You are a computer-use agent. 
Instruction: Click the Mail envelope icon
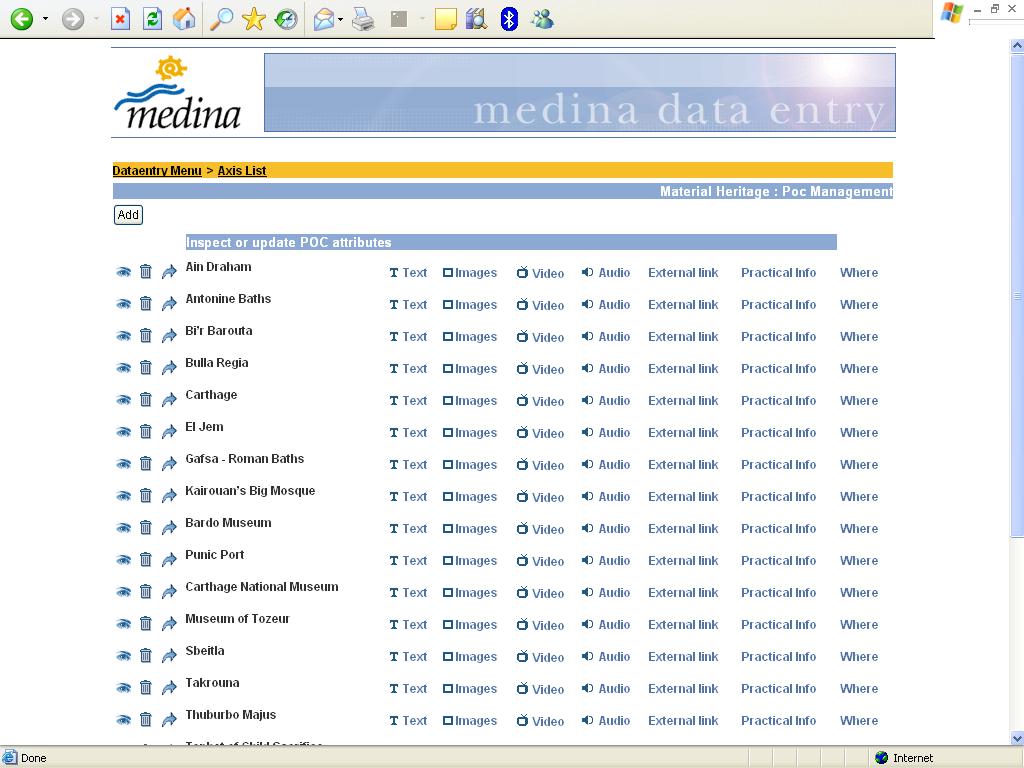coord(323,20)
